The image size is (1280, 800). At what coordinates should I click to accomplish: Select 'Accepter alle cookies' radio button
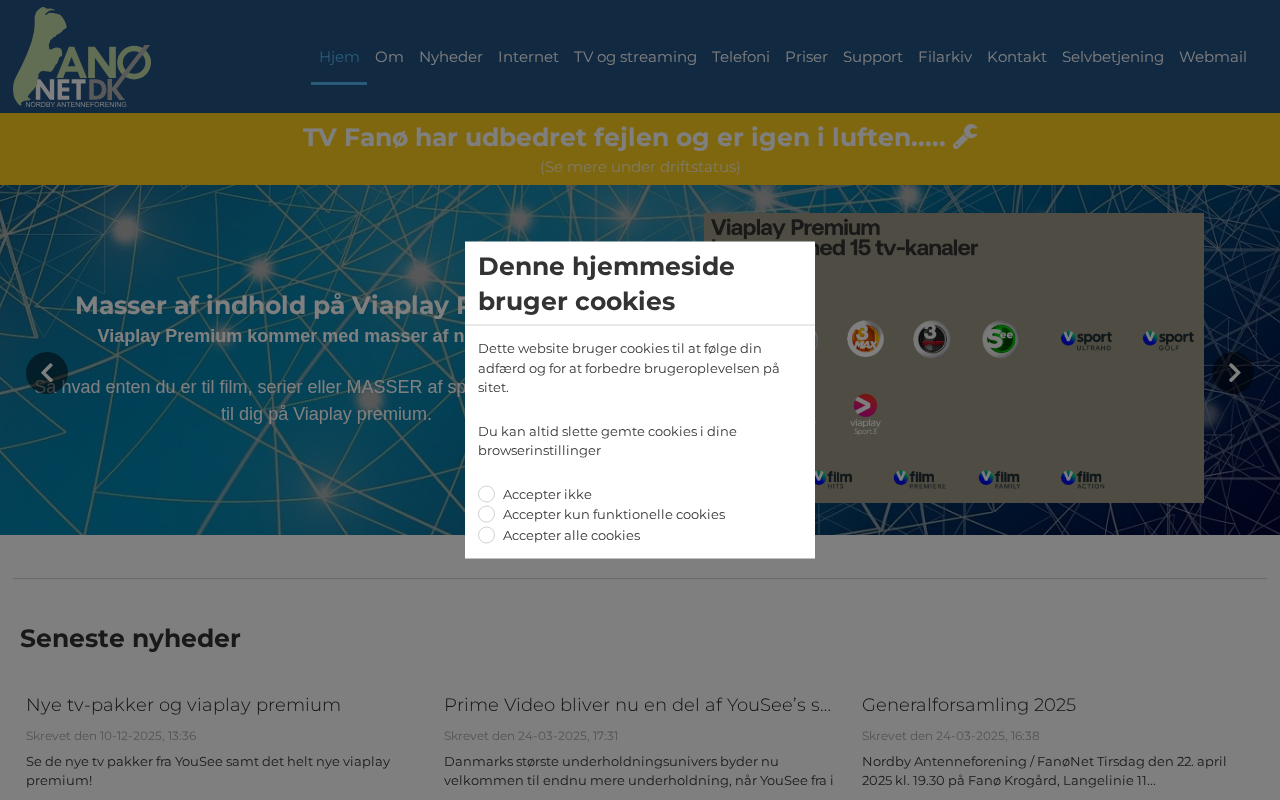click(x=487, y=535)
